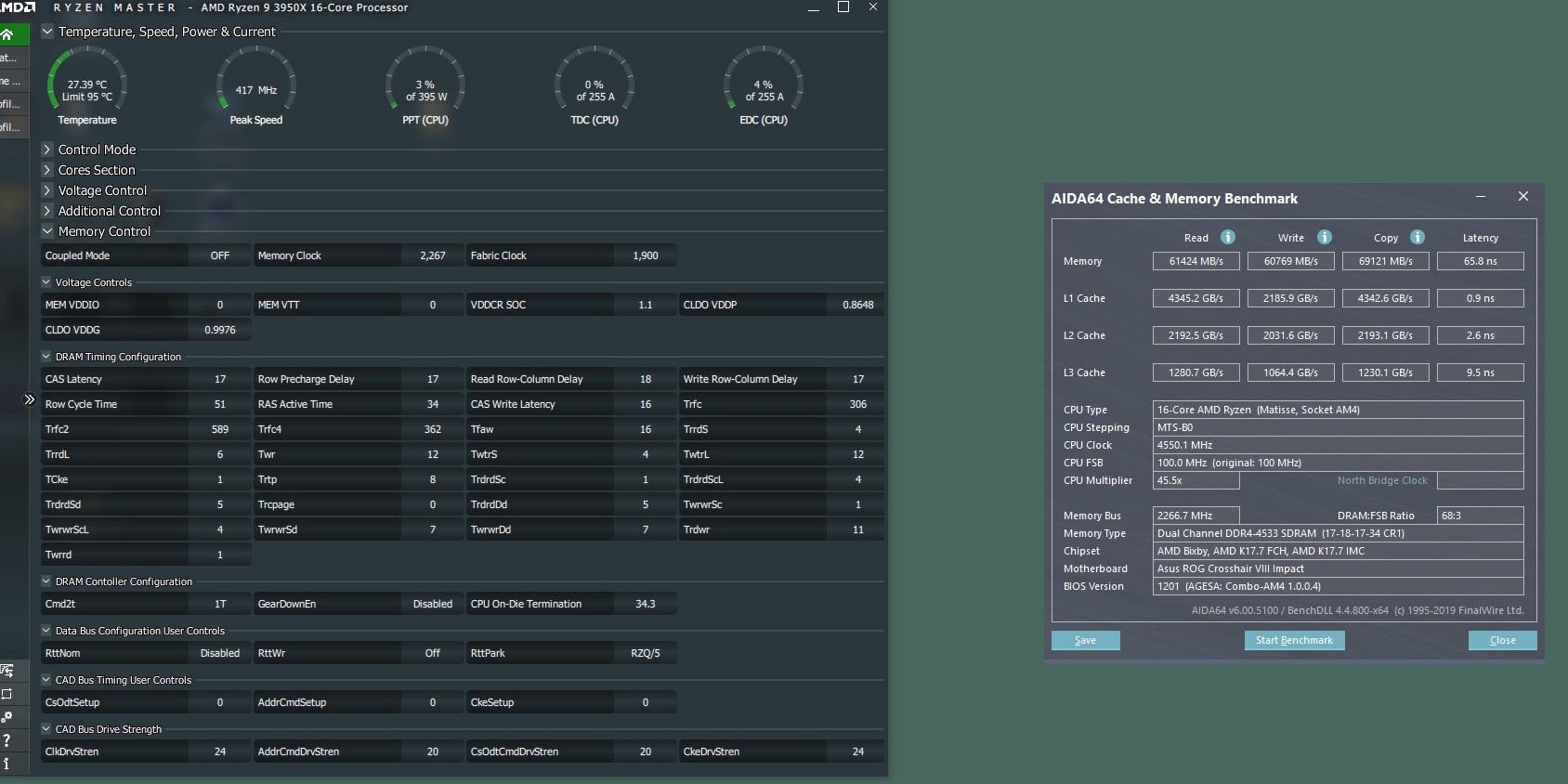Click the VDDCR SOC 1.1 value

click(646, 305)
